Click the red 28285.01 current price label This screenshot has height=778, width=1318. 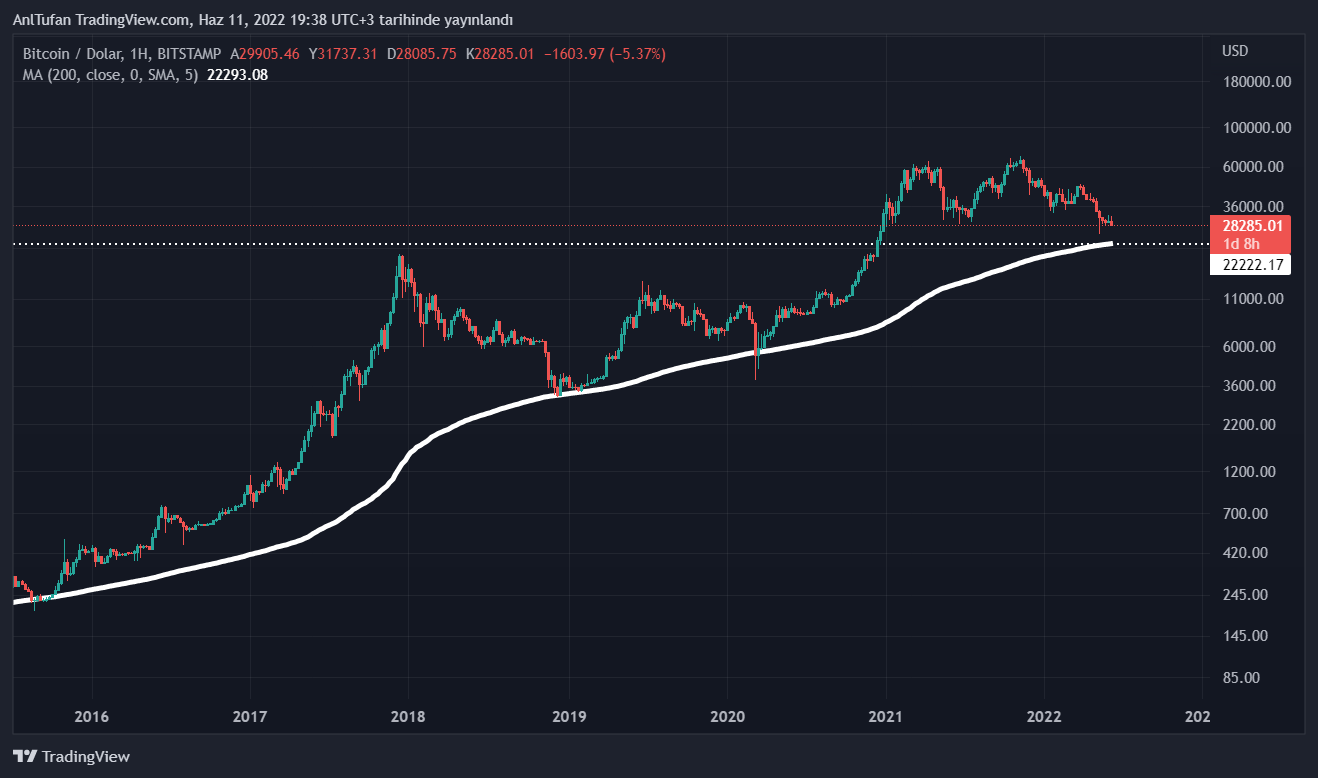click(1250, 225)
